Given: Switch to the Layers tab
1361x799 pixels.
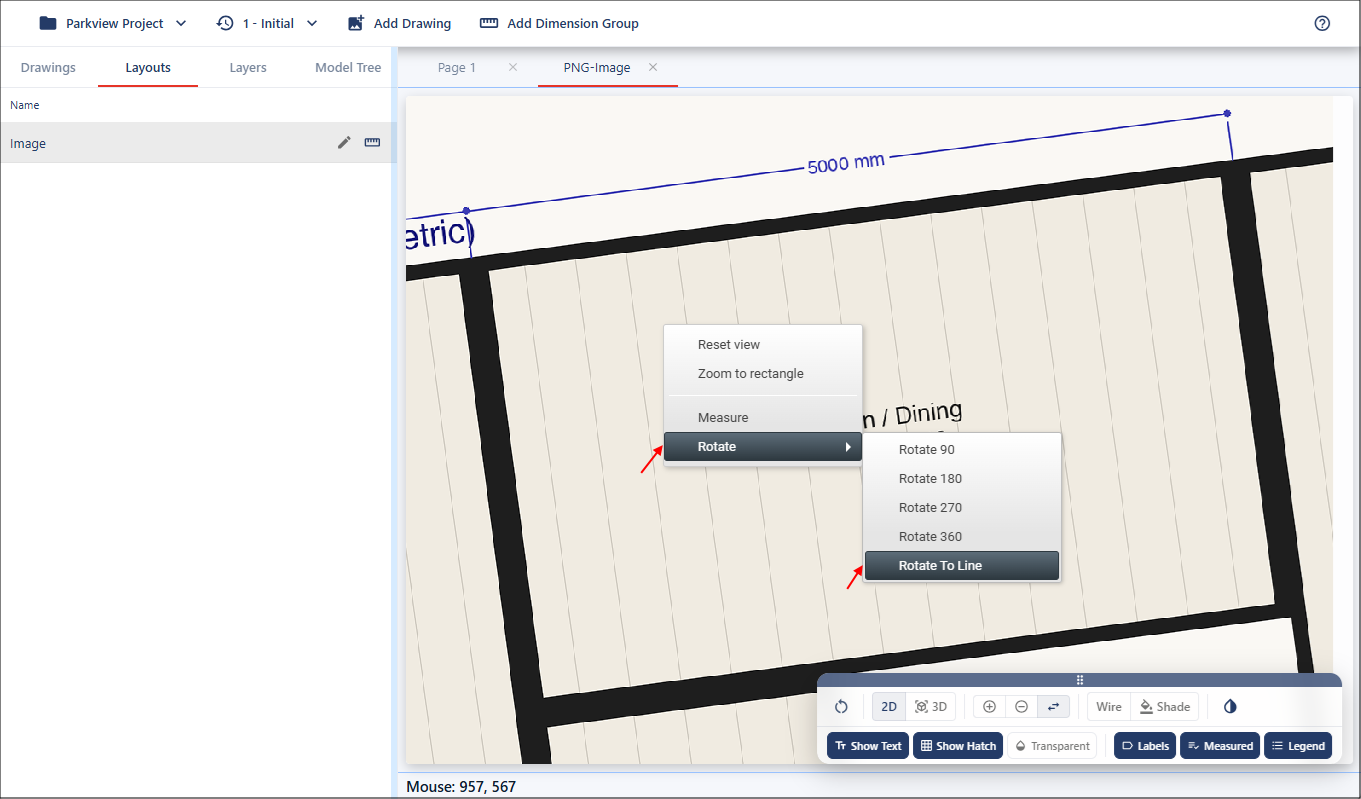Looking at the screenshot, I should click(x=248, y=68).
